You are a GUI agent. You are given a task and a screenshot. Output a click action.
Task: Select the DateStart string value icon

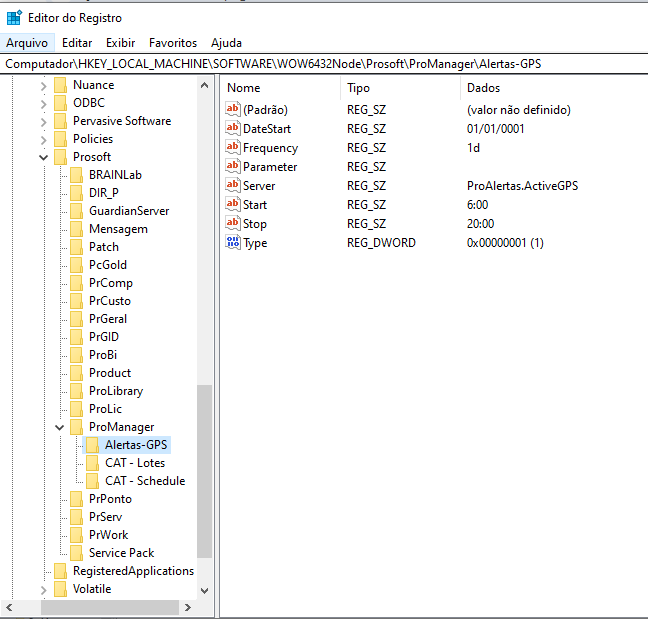[233, 129]
